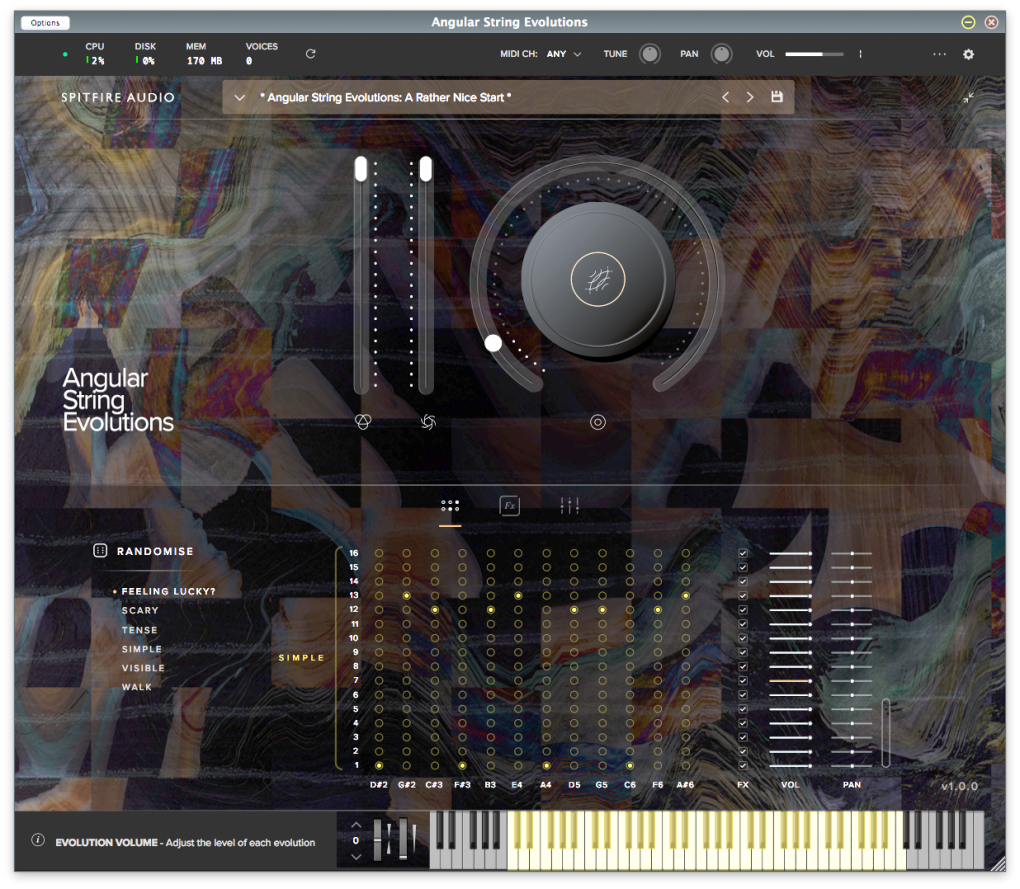Viewport: 1020px width, 889px height.
Task: Click the swirl icon under second slider
Action: [428, 422]
